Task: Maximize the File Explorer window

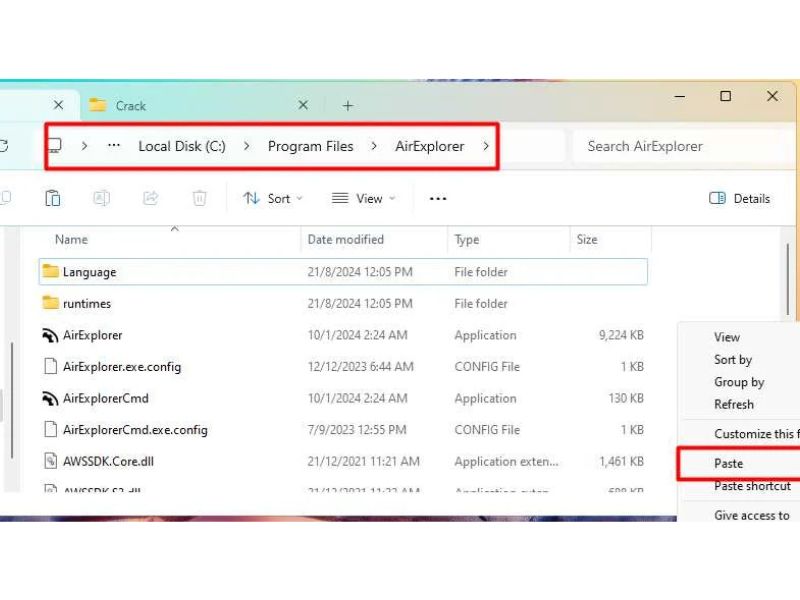Action: tap(726, 96)
